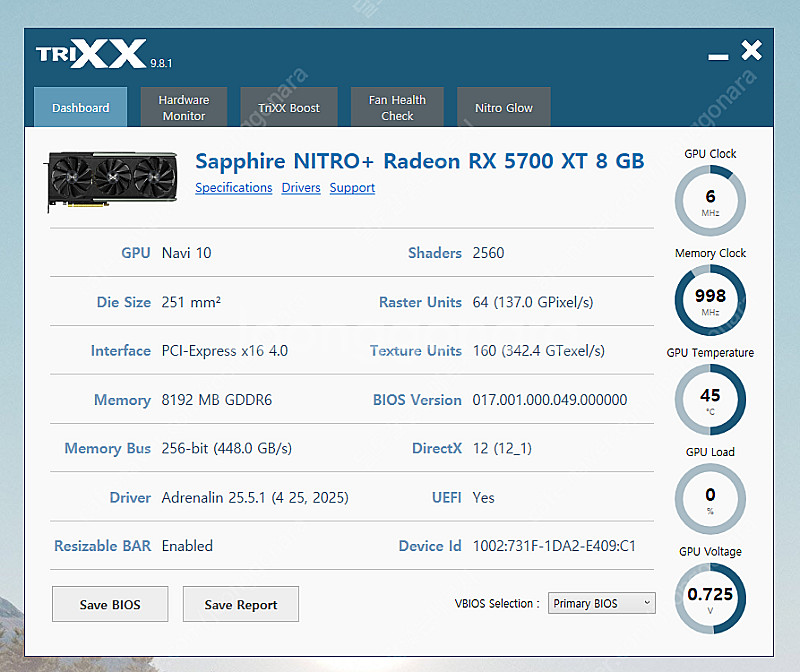Click the GPU Voltage gauge showing 0.725

[710, 599]
